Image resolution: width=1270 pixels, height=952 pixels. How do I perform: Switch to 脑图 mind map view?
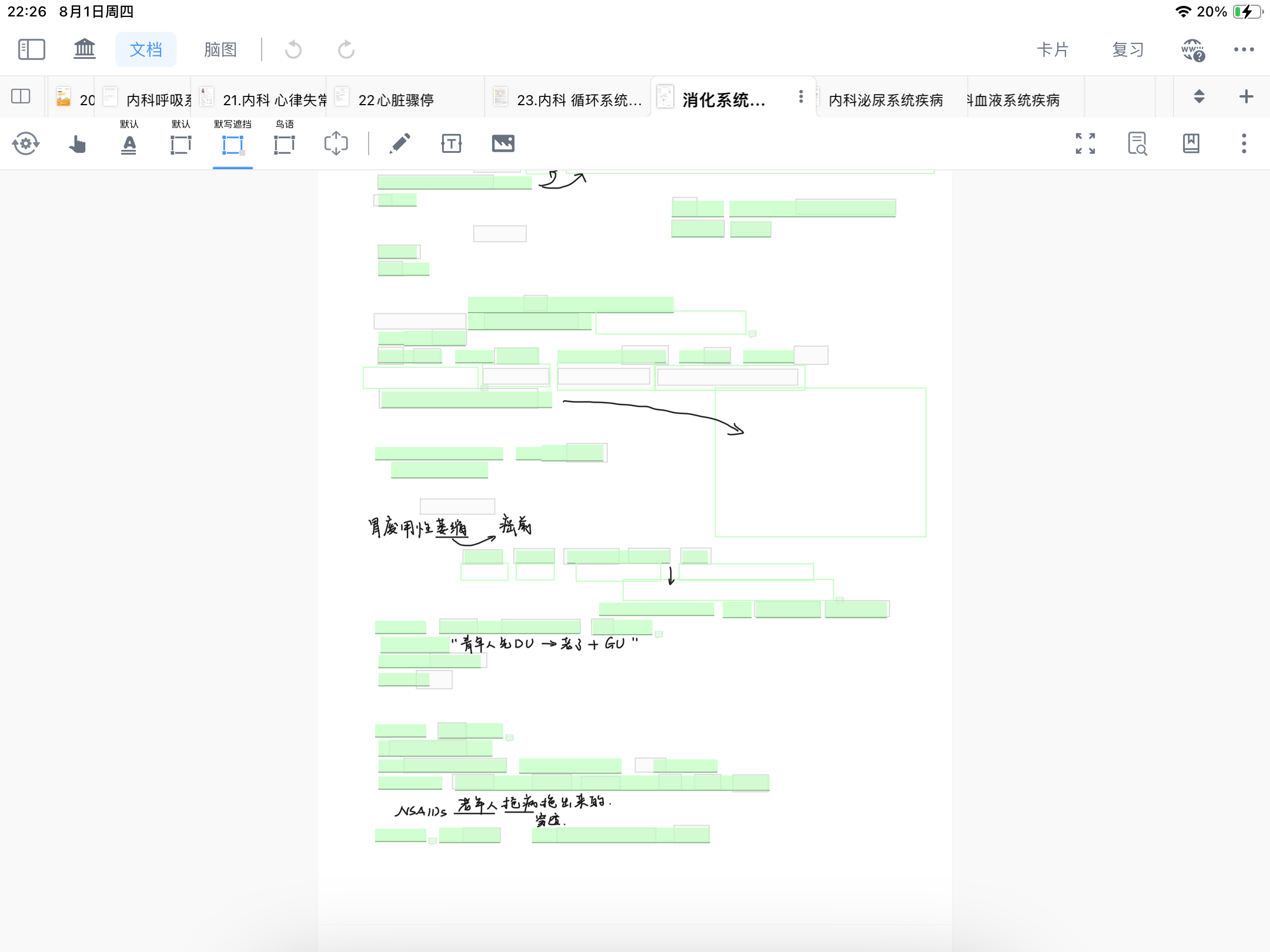(220, 49)
